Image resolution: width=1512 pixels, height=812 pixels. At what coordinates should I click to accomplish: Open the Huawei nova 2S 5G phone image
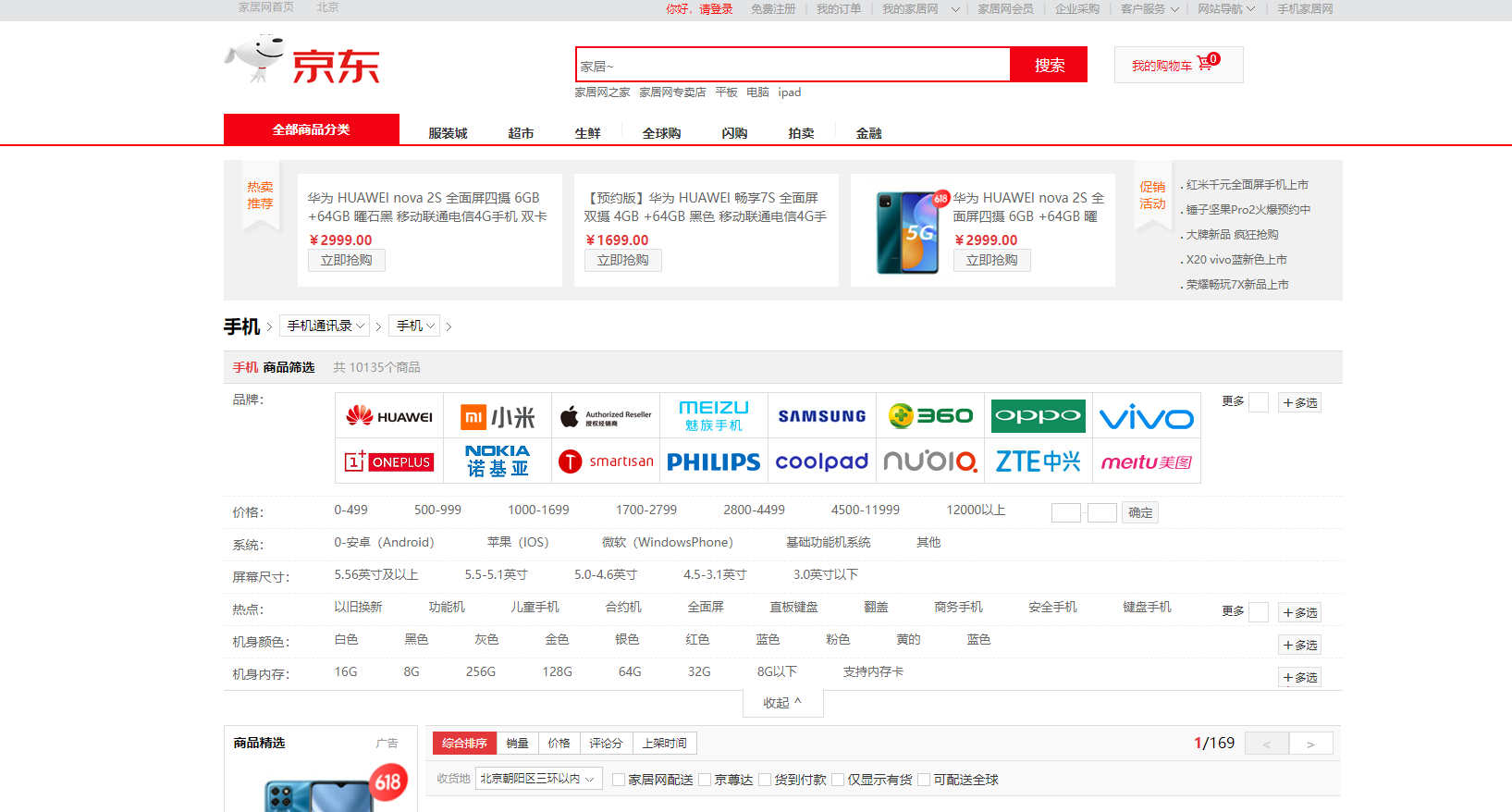[908, 232]
